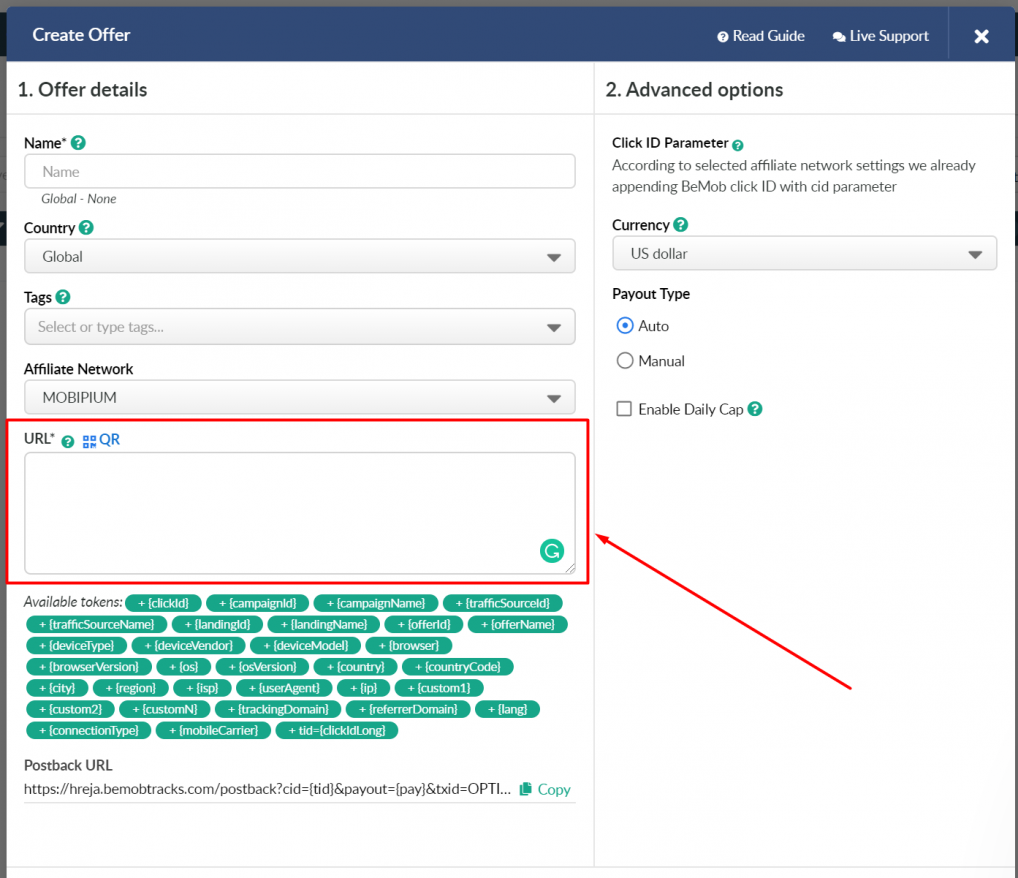
Task: Open the Currency dropdown set to US dollar
Action: tap(804, 254)
